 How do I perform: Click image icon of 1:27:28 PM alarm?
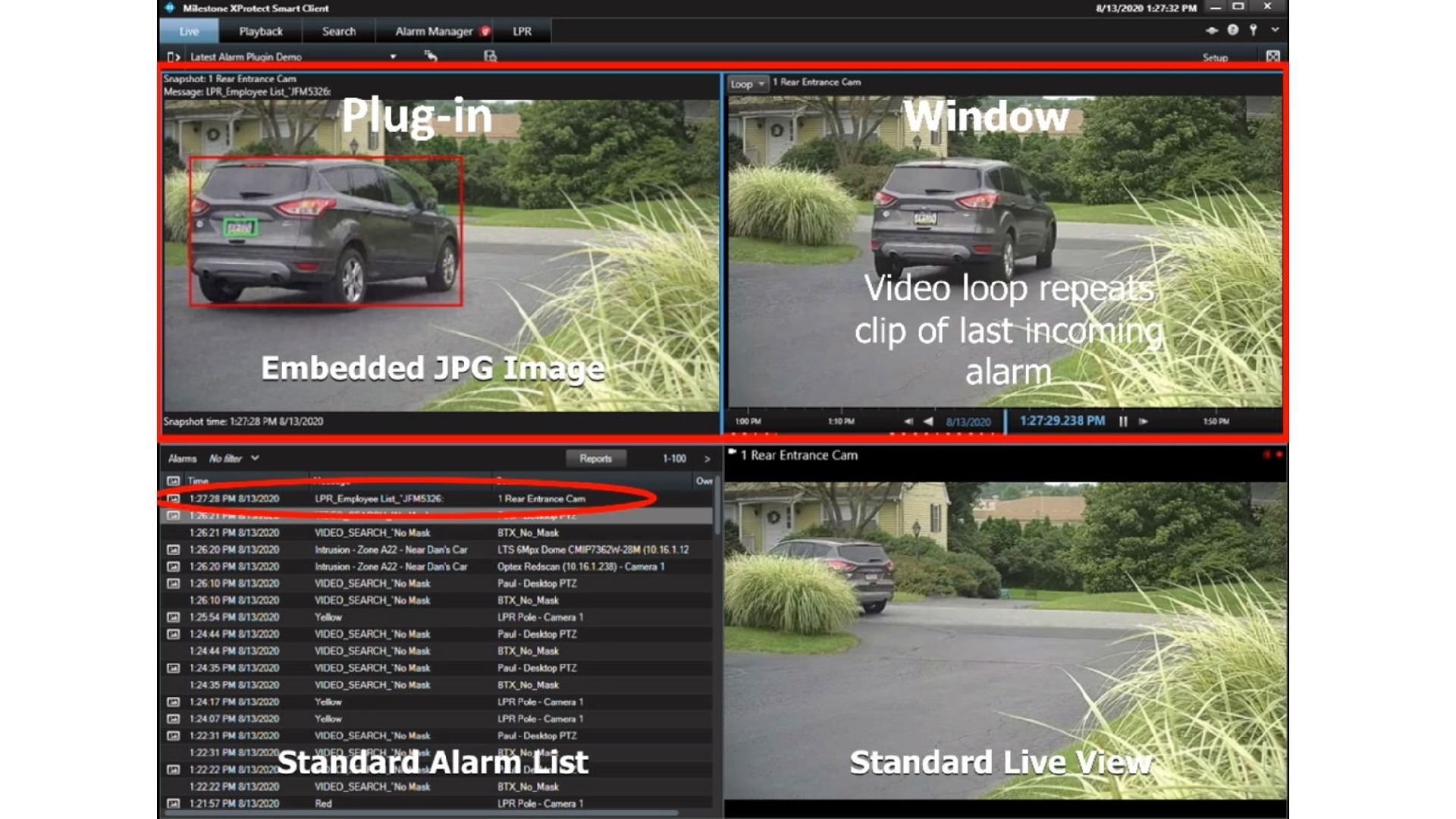pyautogui.click(x=173, y=499)
